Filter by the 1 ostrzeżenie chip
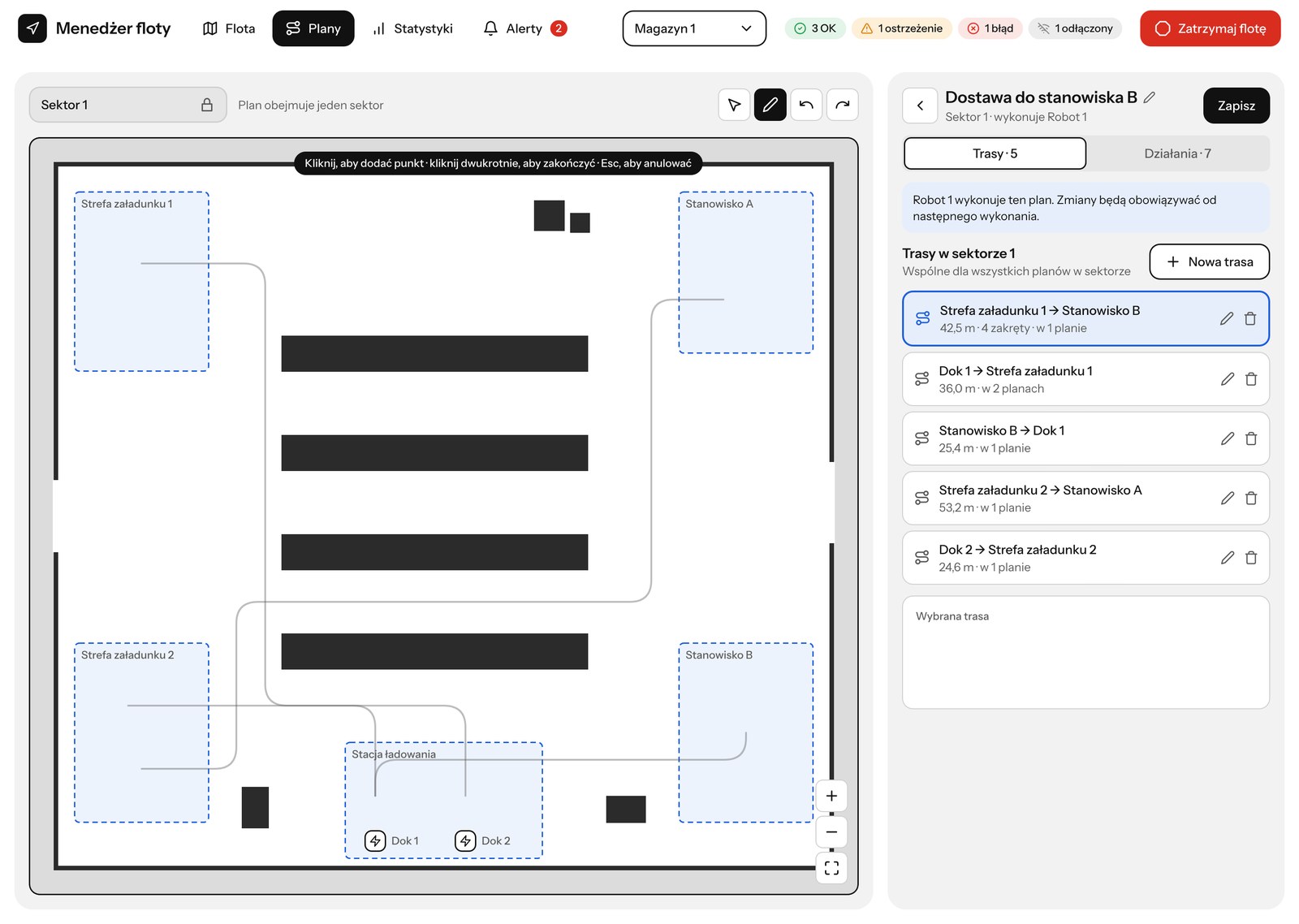The height and width of the screenshot is (924, 1299). [902, 28]
